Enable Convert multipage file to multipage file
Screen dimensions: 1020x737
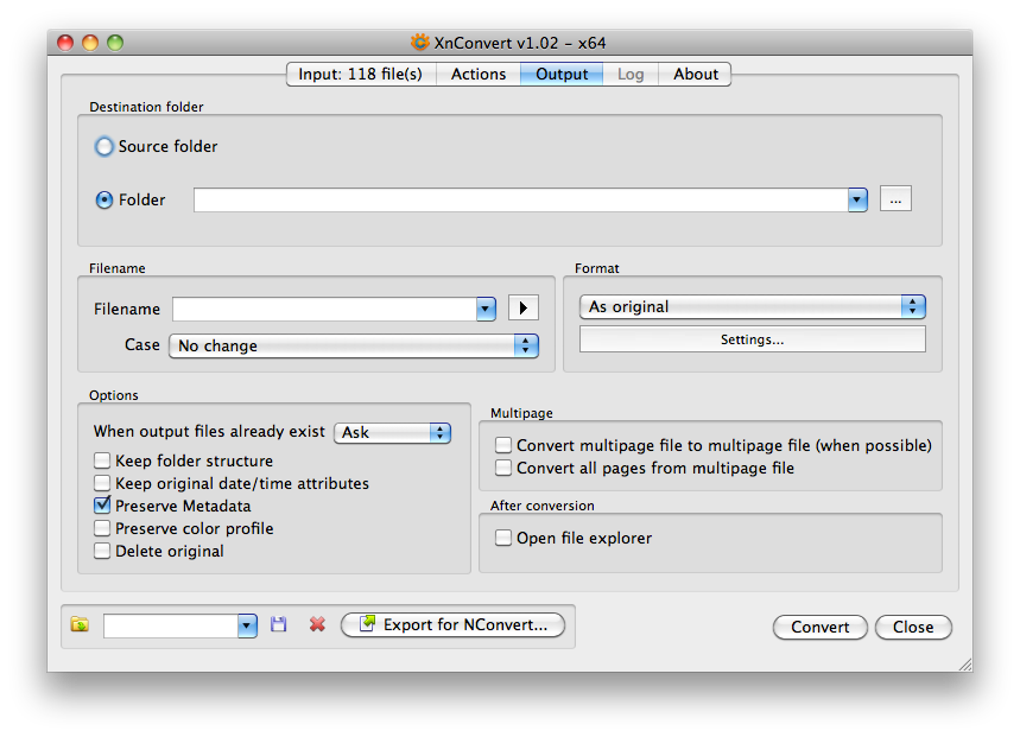[503, 445]
